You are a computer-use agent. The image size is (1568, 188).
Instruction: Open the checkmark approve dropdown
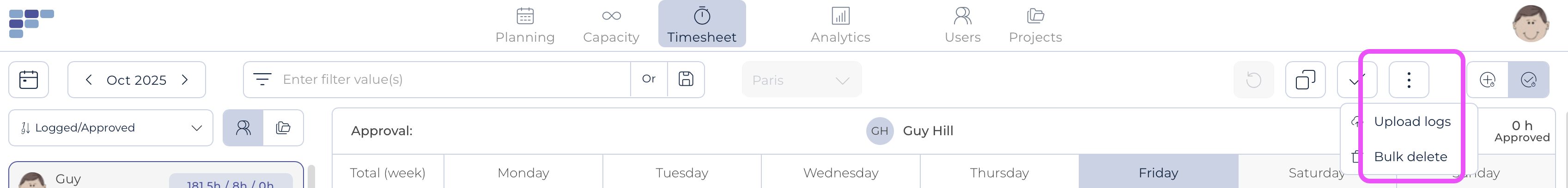(1356, 79)
